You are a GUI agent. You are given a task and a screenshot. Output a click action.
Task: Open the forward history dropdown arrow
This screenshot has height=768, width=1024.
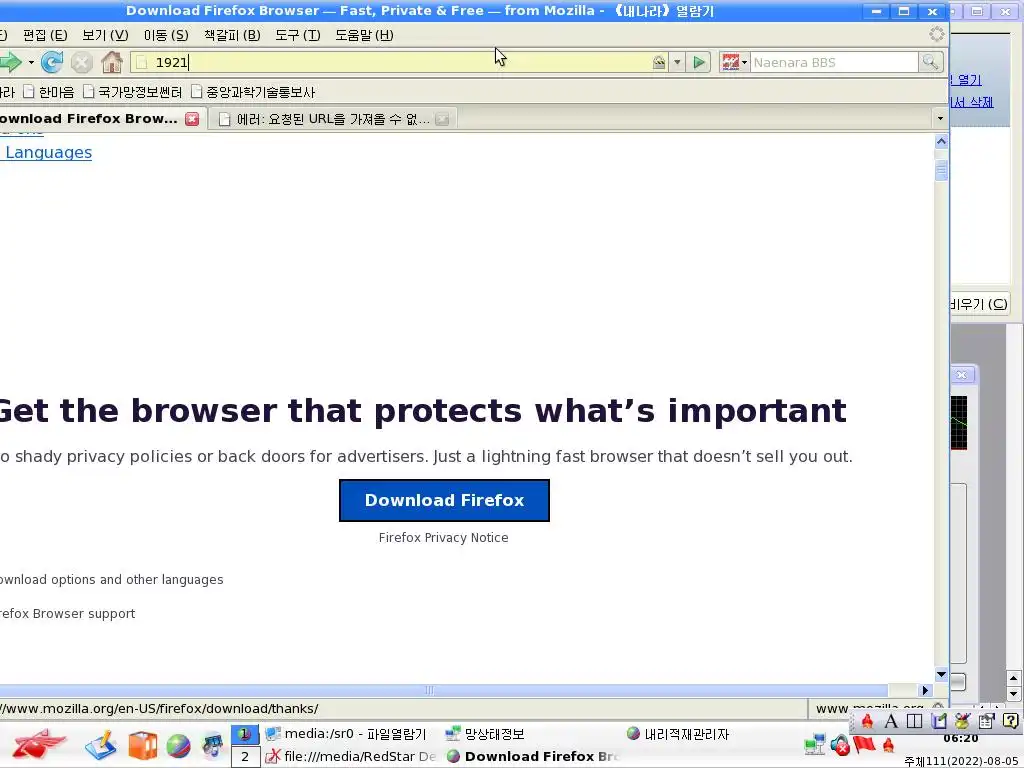(x=31, y=63)
